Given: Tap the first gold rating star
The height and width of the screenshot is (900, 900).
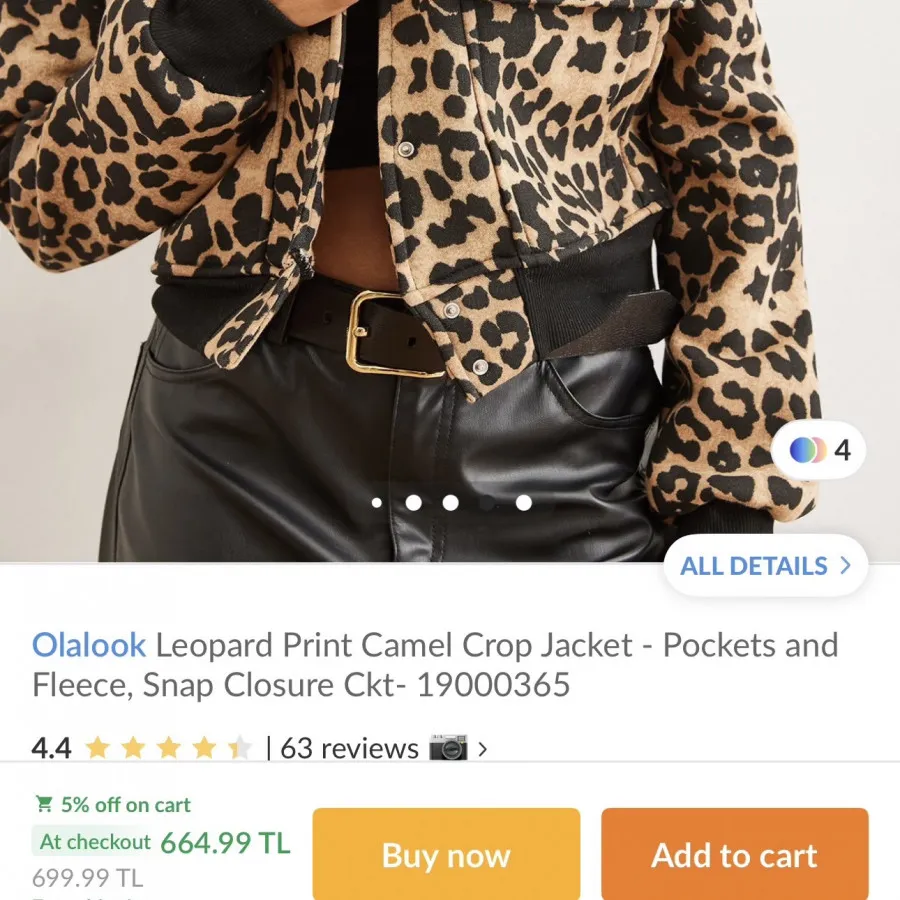Looking at the screenshot, I should click(98, 748).
